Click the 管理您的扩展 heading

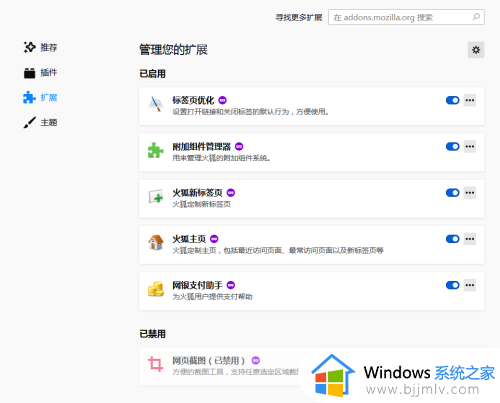173,50
